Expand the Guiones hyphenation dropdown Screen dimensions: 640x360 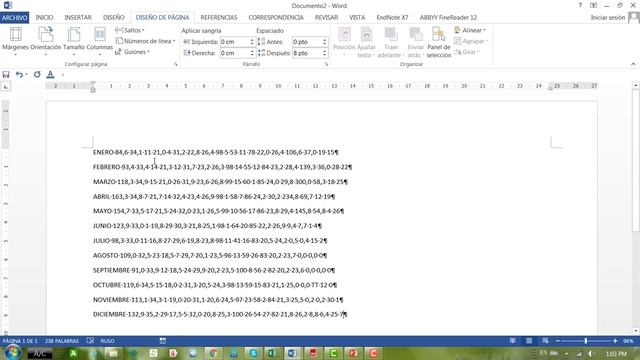pyautogui.click(x=133, y=52)
